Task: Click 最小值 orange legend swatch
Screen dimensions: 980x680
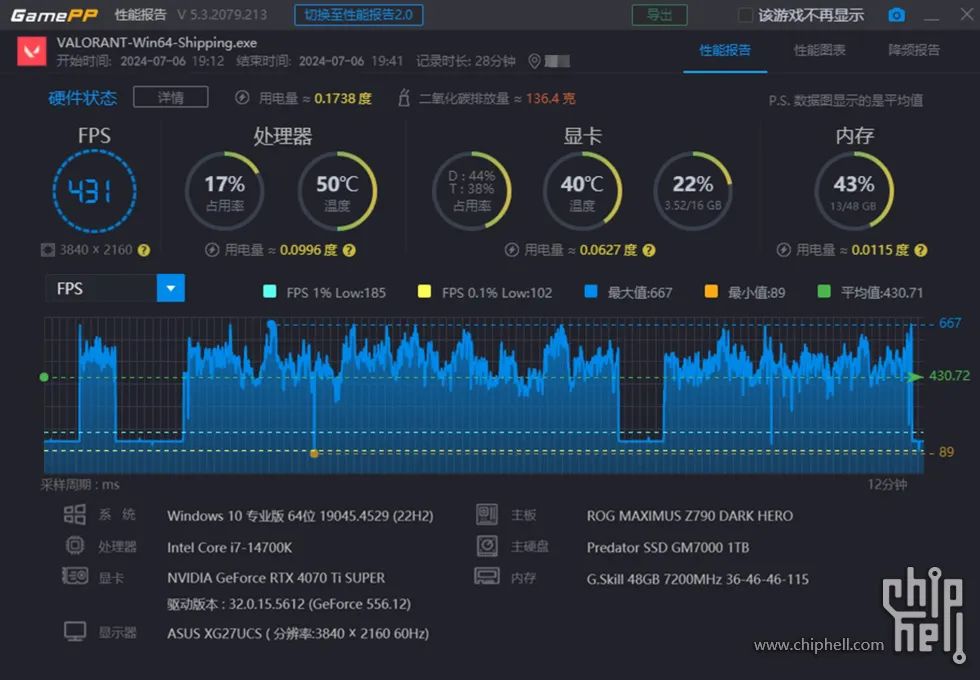Action: pyautogui.click(x=711, y=291)
